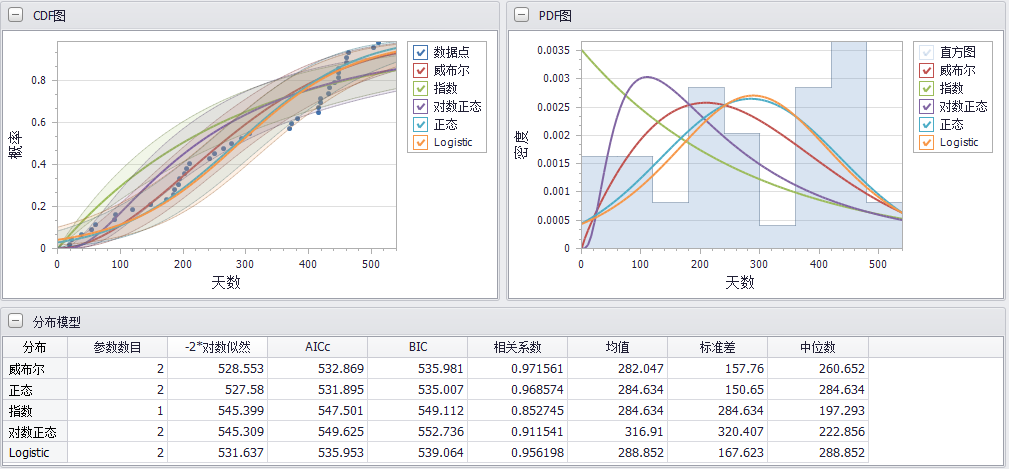
Task: Collapse the 分布模型 panel
Action: pos(15,321)
